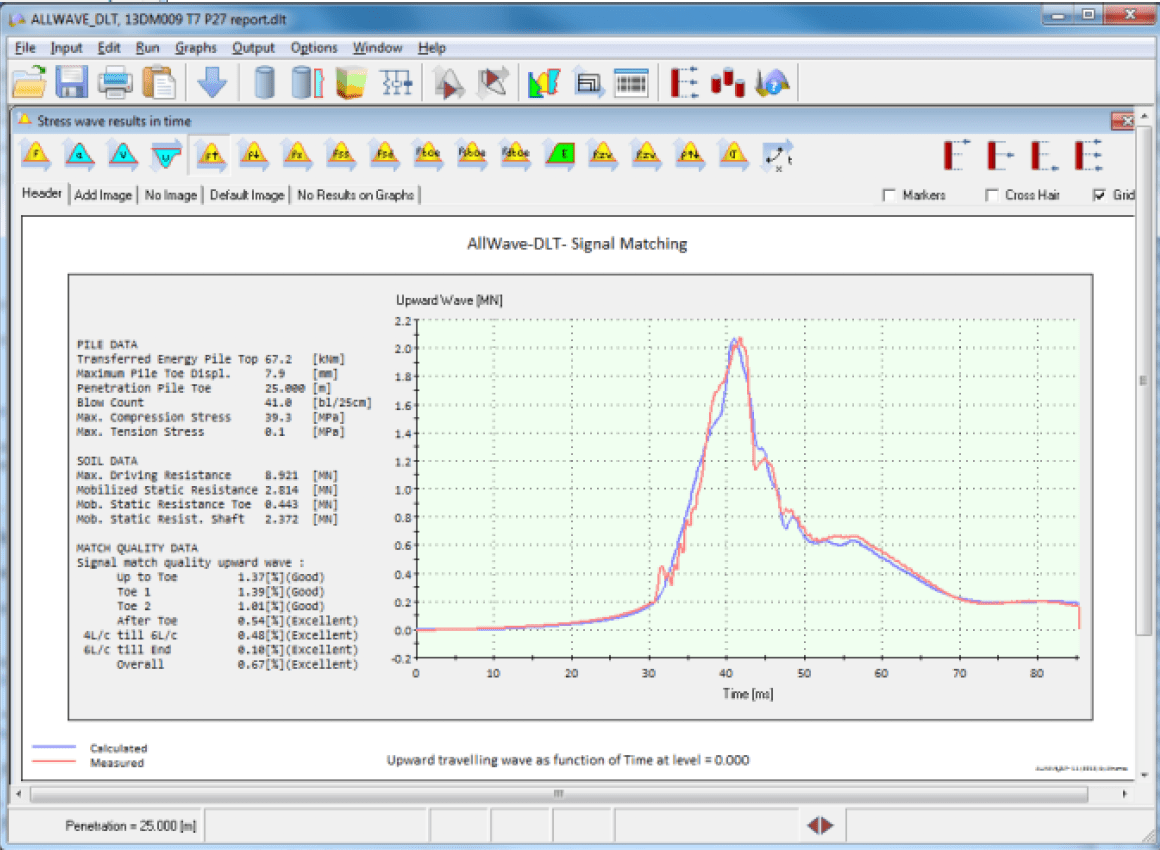
Task: Click the open file folder icon
Action: coord(30,82)
